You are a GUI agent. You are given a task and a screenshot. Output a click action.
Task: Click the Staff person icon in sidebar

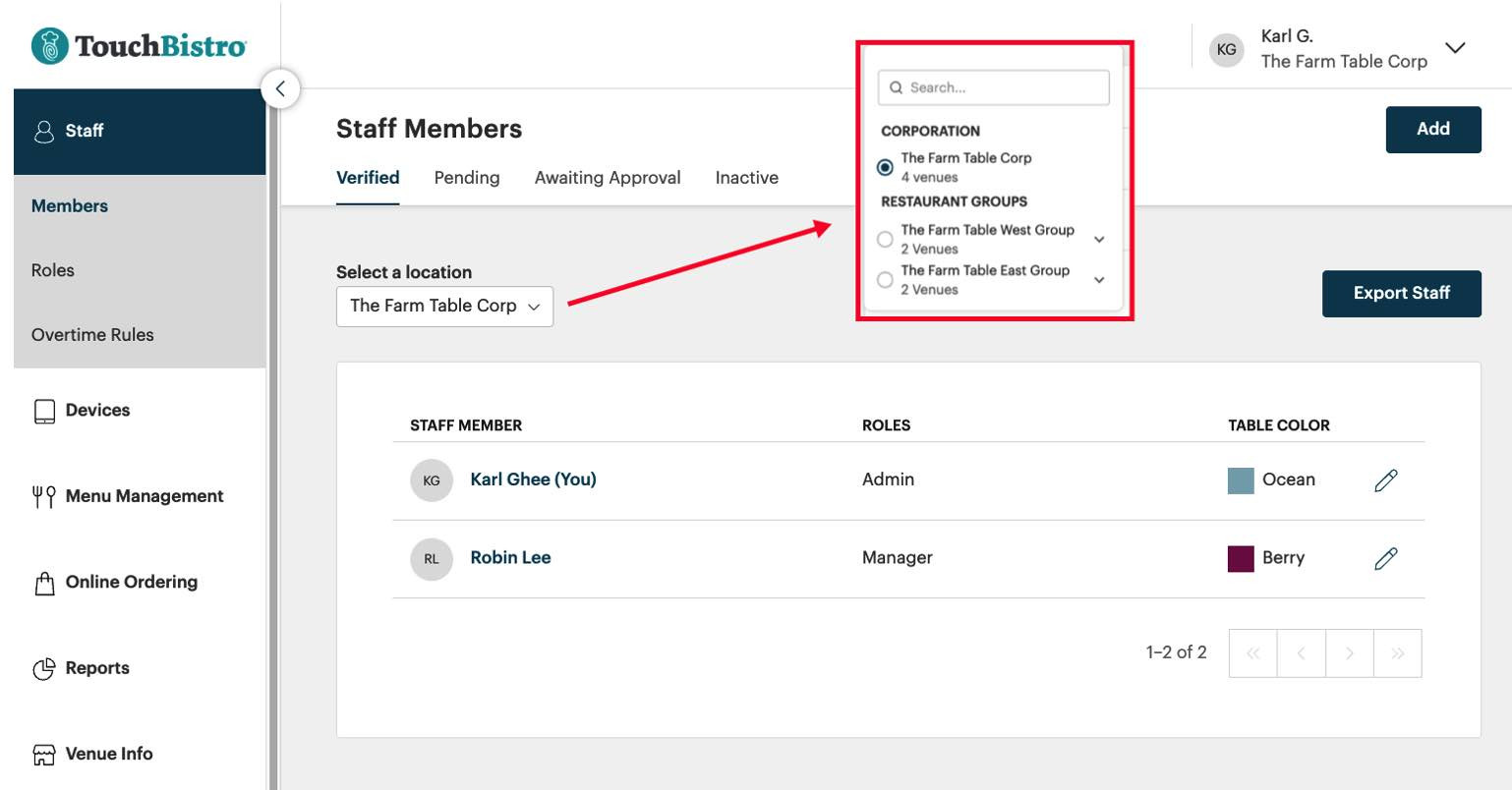point(44,132)
